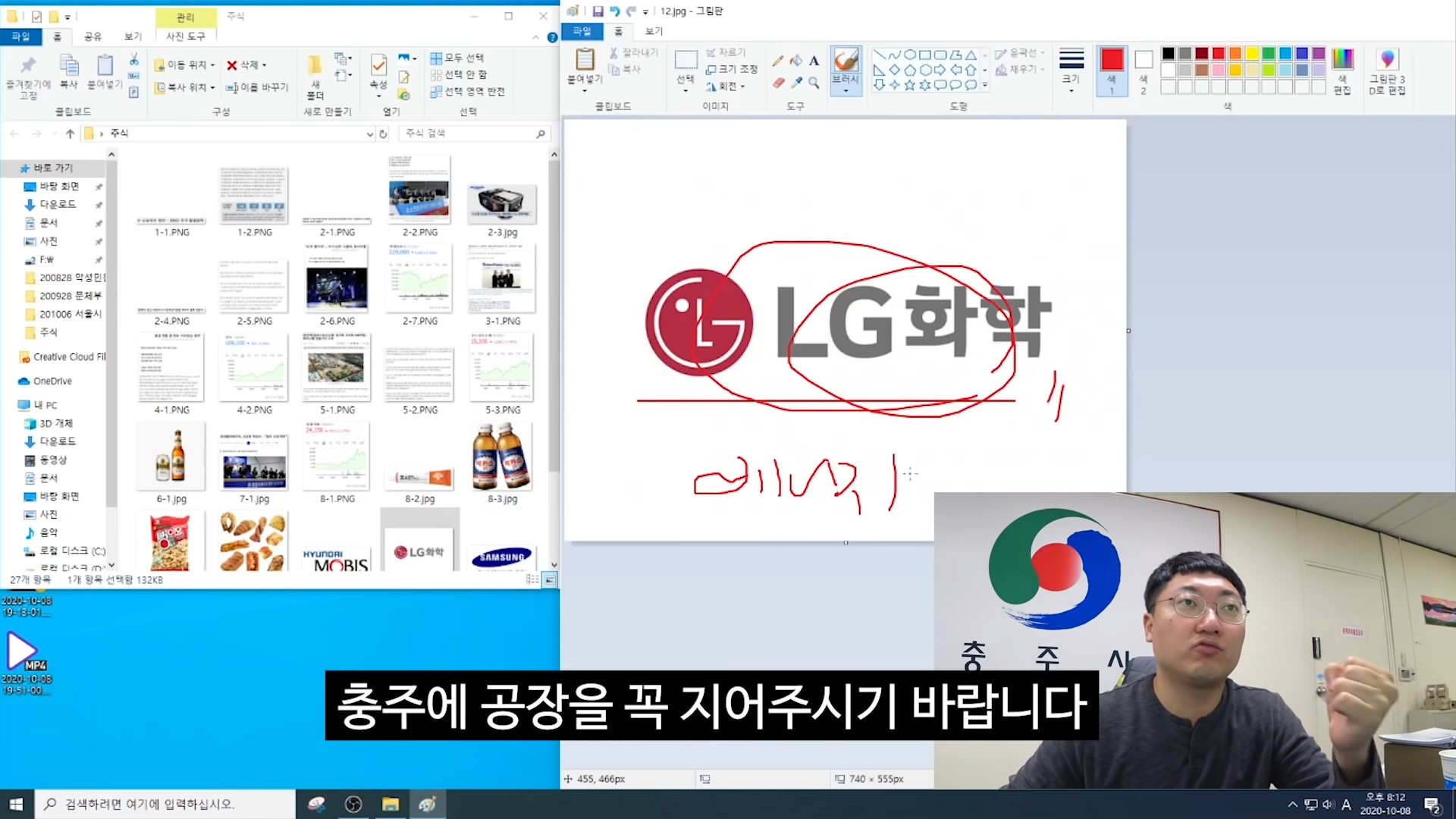Open the File (파일) menu in Paint
This screenshot has height=819, width=1456.
pyautogui.click(x=582, y=31)
